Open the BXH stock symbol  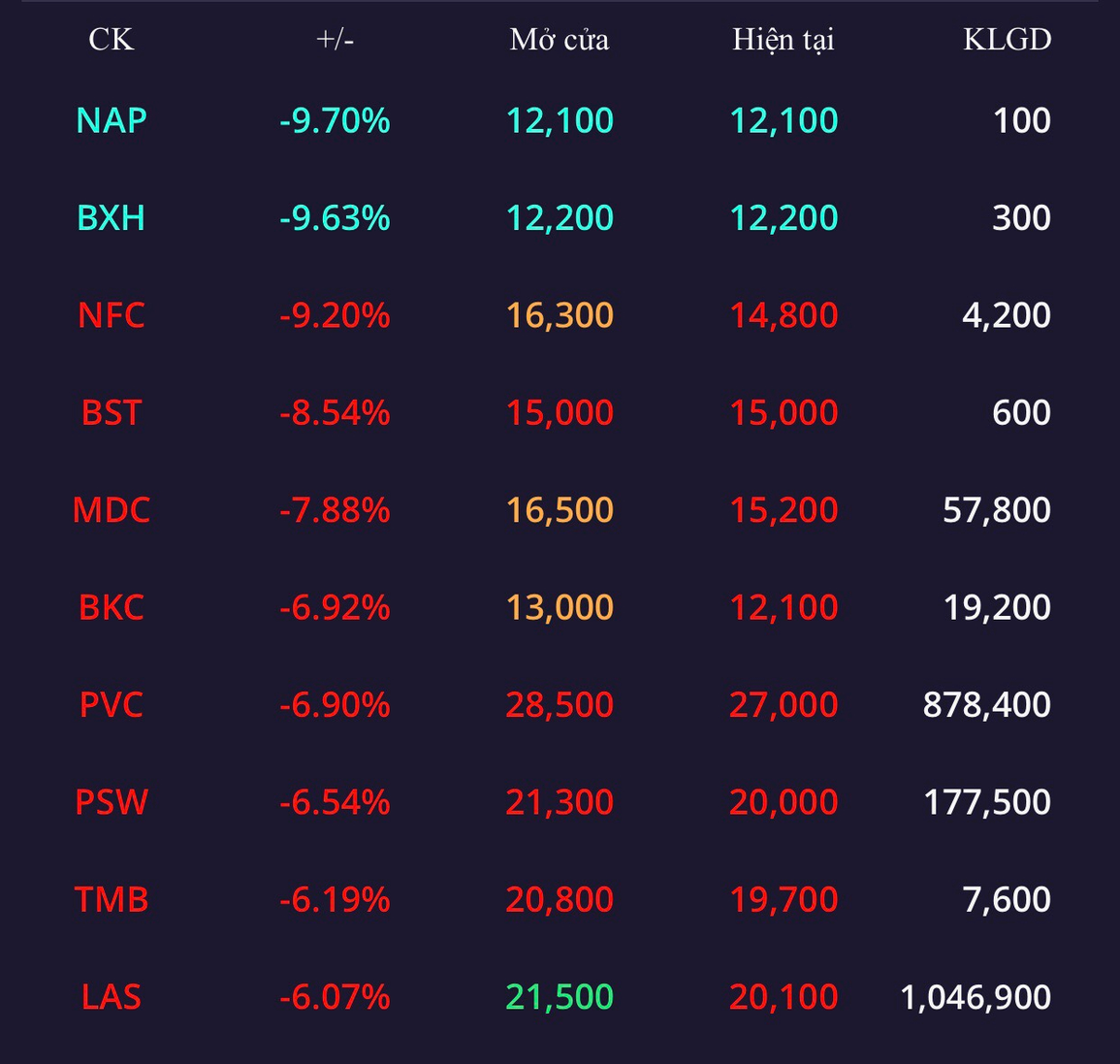pyautogui.click(x=111, y=217)
